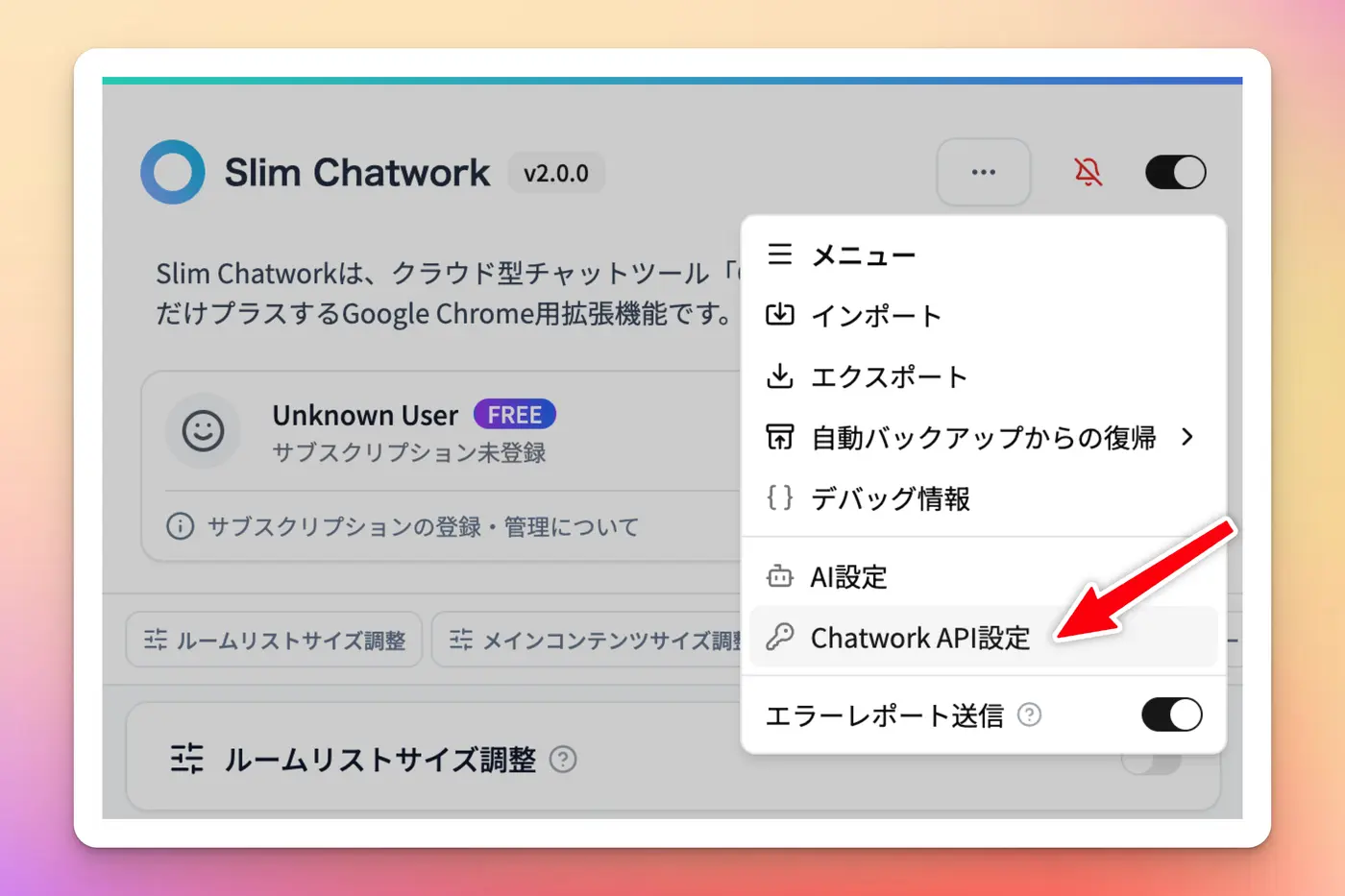Click info icon beside サブスクリプションの登録
The image size is (1345, 896).
pos(180,526)
